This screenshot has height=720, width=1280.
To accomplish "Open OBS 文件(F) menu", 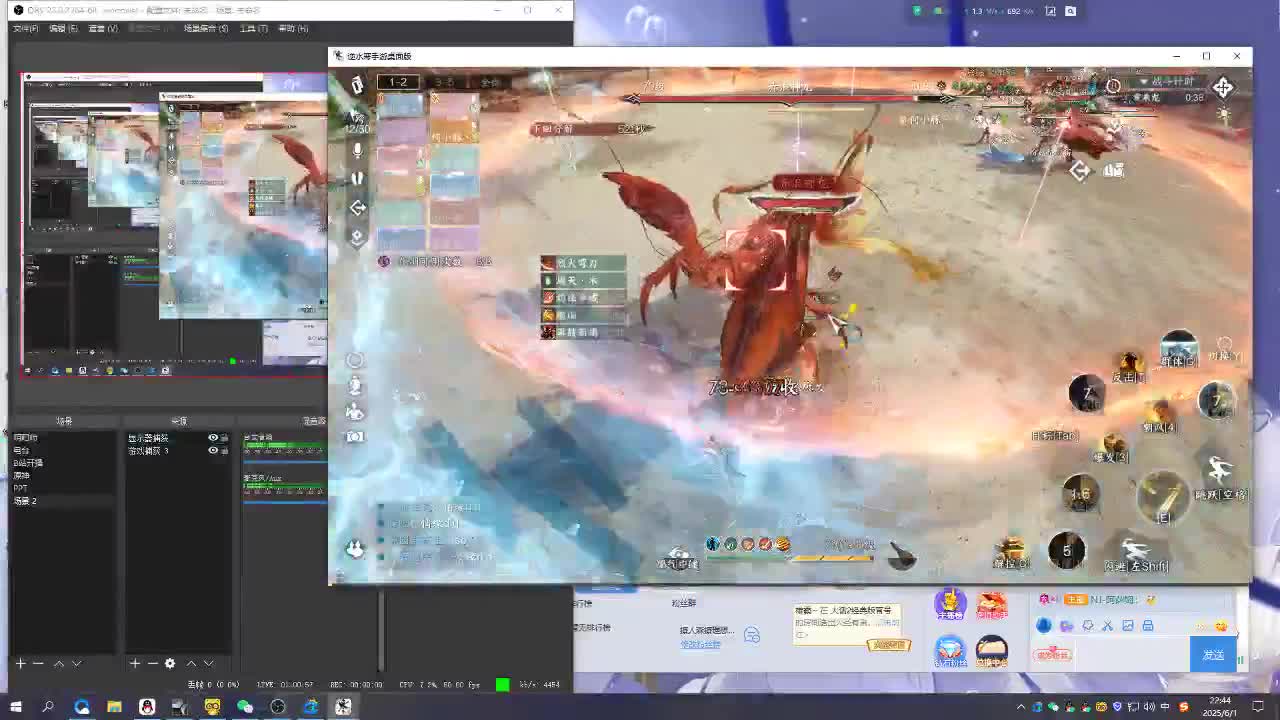I will pos(25,28).
